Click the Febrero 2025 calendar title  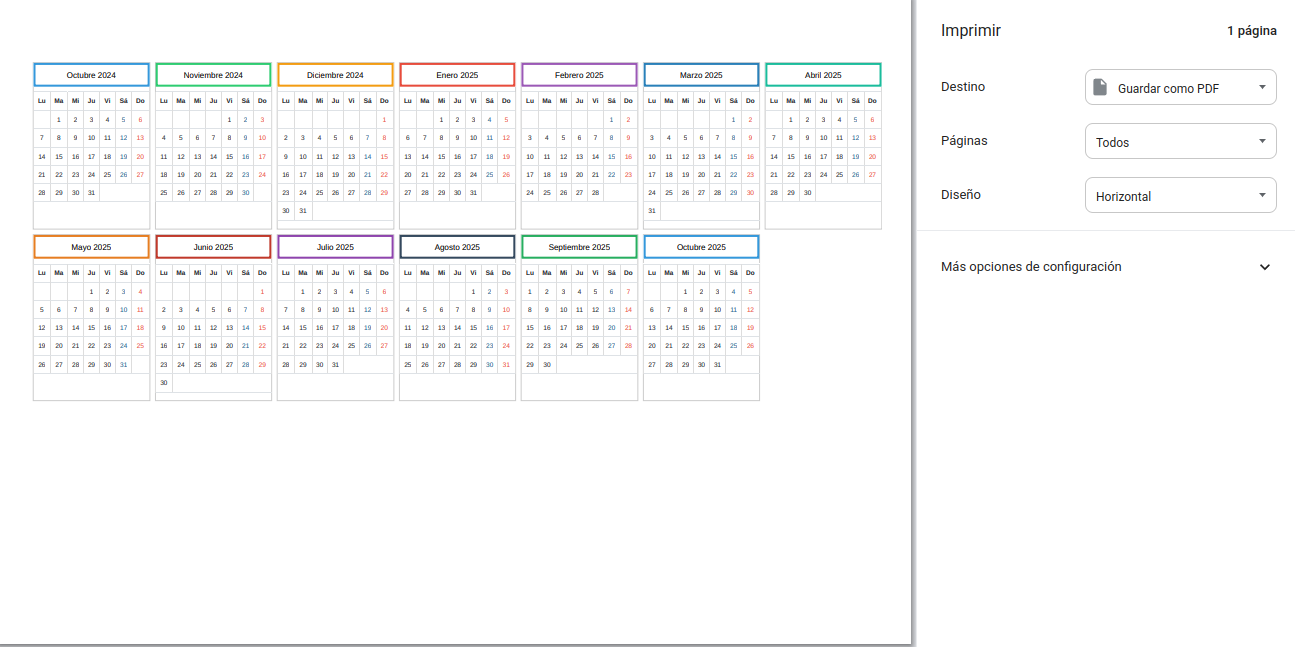579,75
